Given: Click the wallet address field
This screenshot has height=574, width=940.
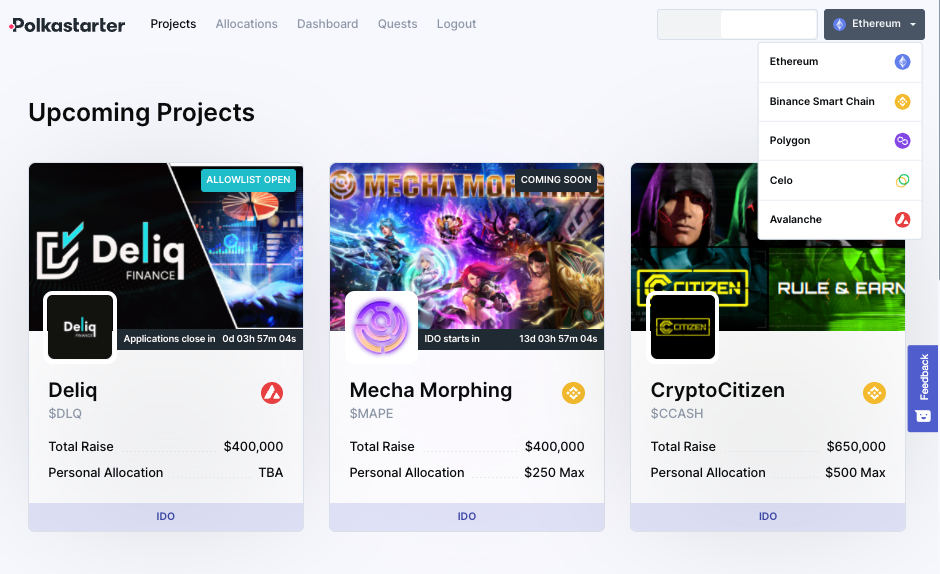Looking at the screenshot, I should (737, 25).
